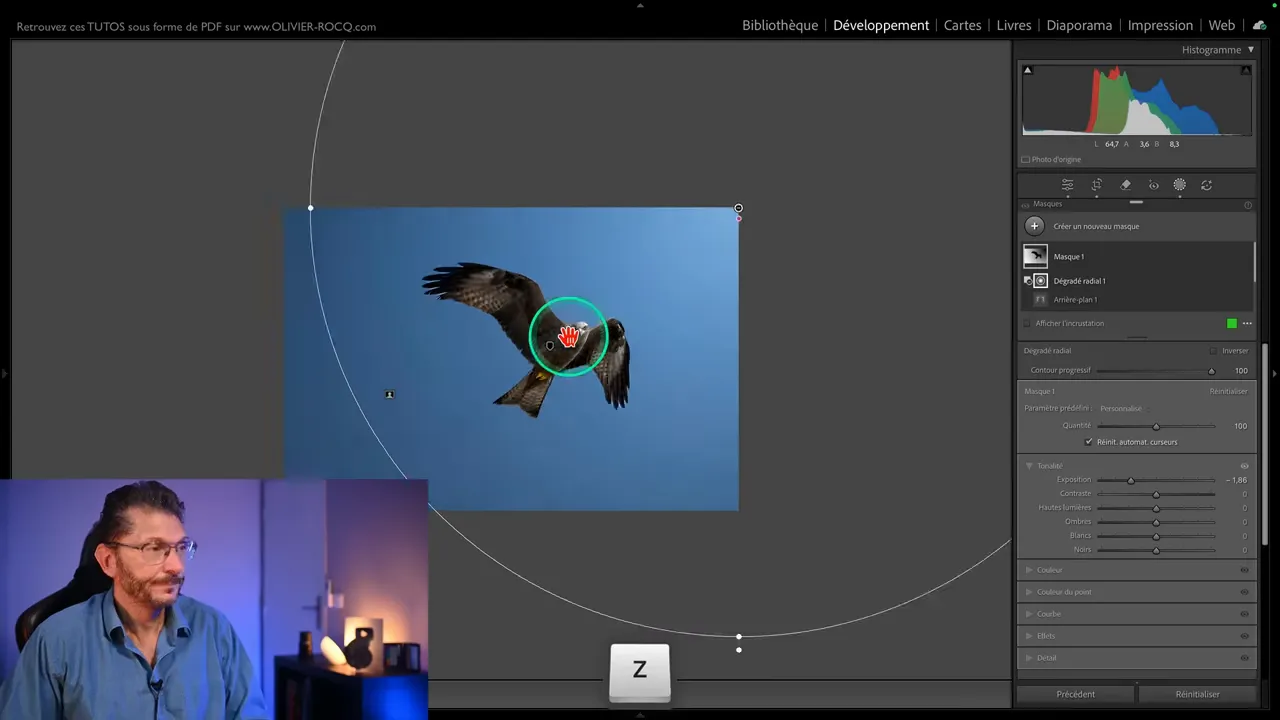Switch to the Bibliothèque module
Viewport: 1280px width, 720px height.
pos(779,25)
